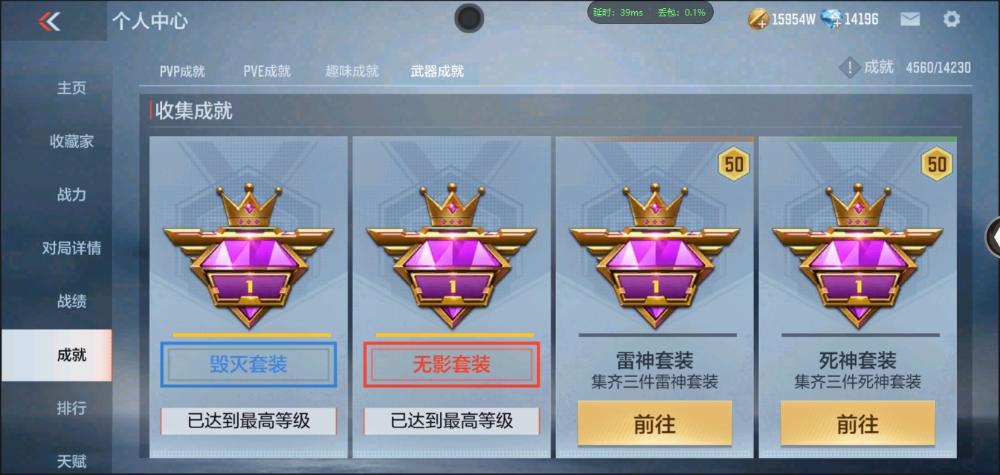Switch to the PVE成就 tab
The image size is (1000, 475).
[x=267, y=71]
